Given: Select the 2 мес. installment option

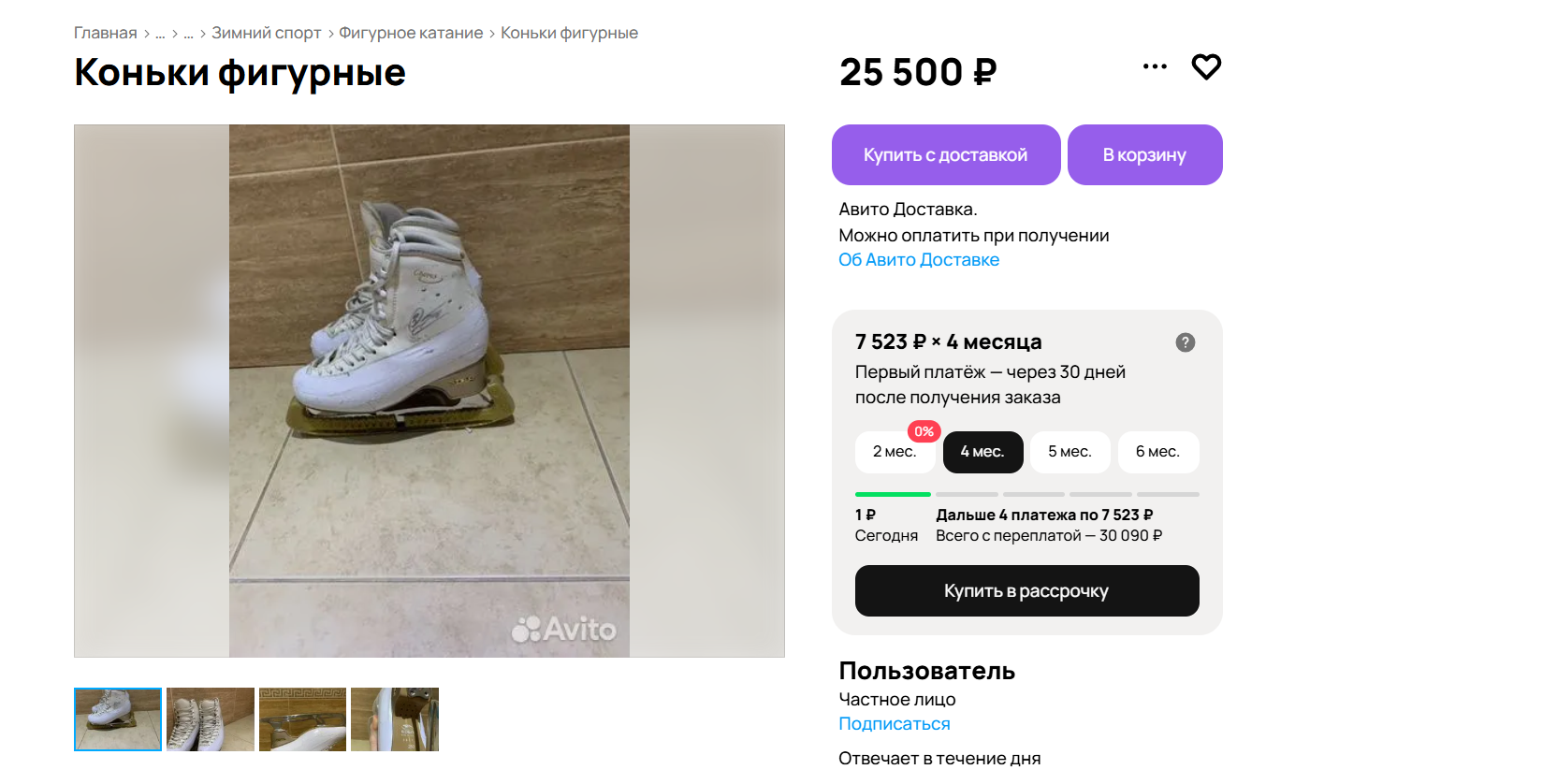Looking at the screenshot, I should tap(894, 452).
